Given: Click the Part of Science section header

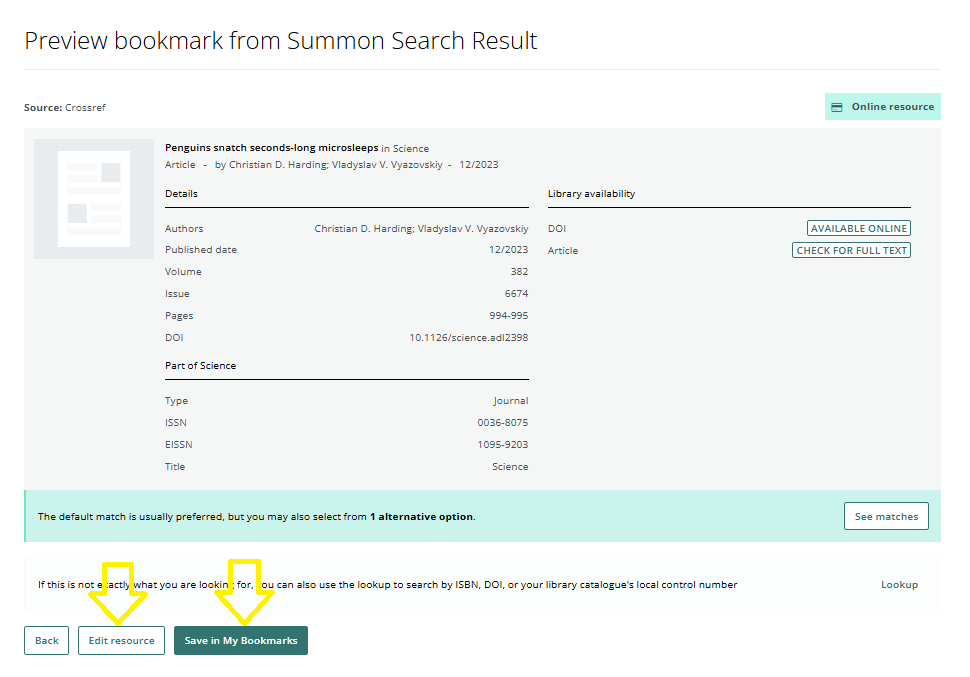Looking at the screenshot, I should pos(201,365).
